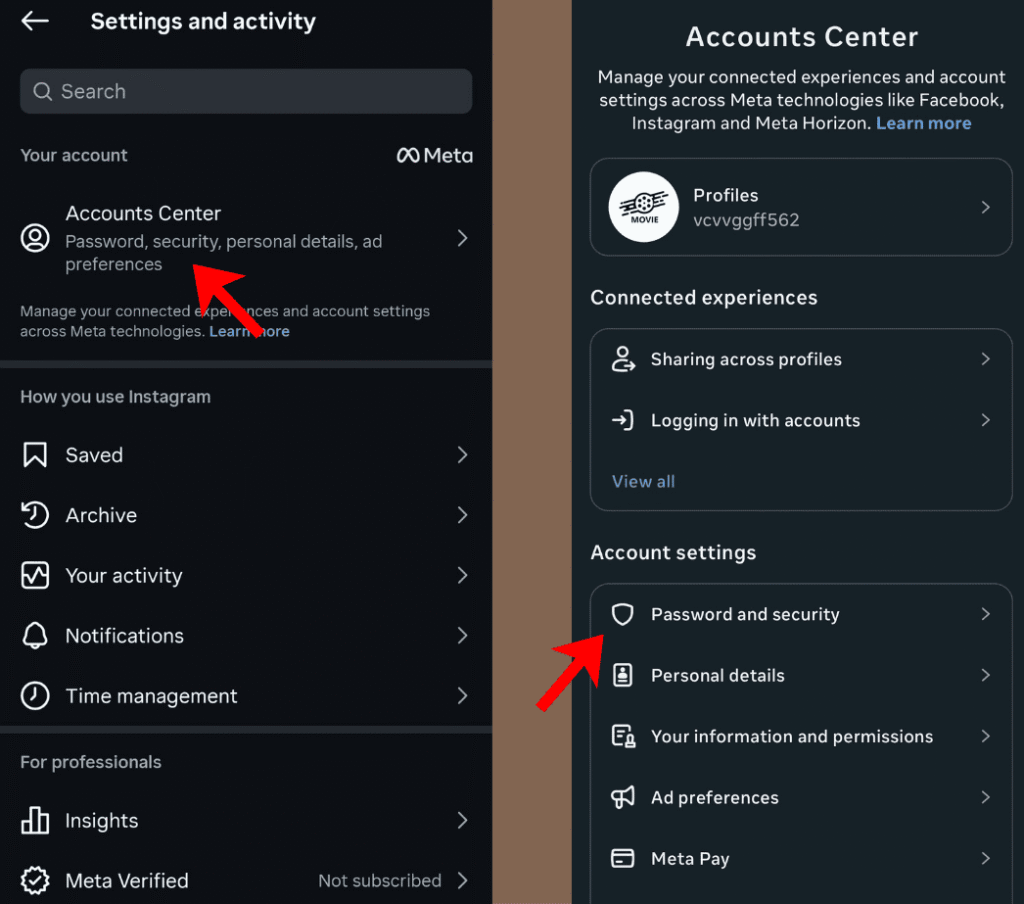Click the Password and security shield icon

[623, 614]
